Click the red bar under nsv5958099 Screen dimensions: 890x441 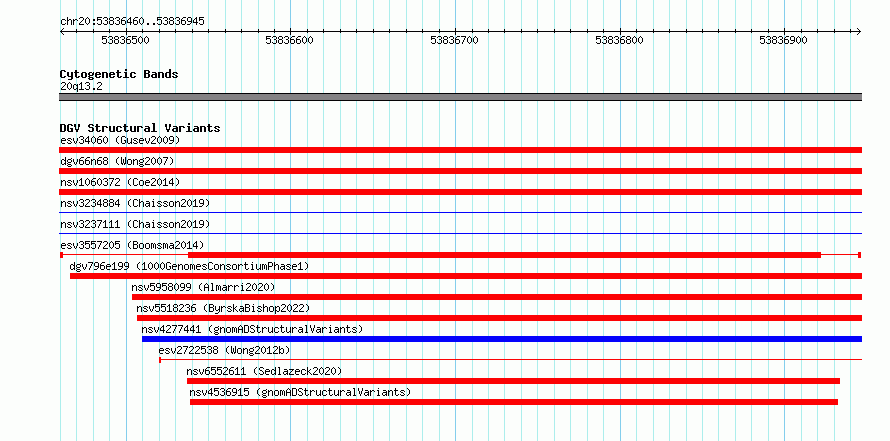coord(497,297)
